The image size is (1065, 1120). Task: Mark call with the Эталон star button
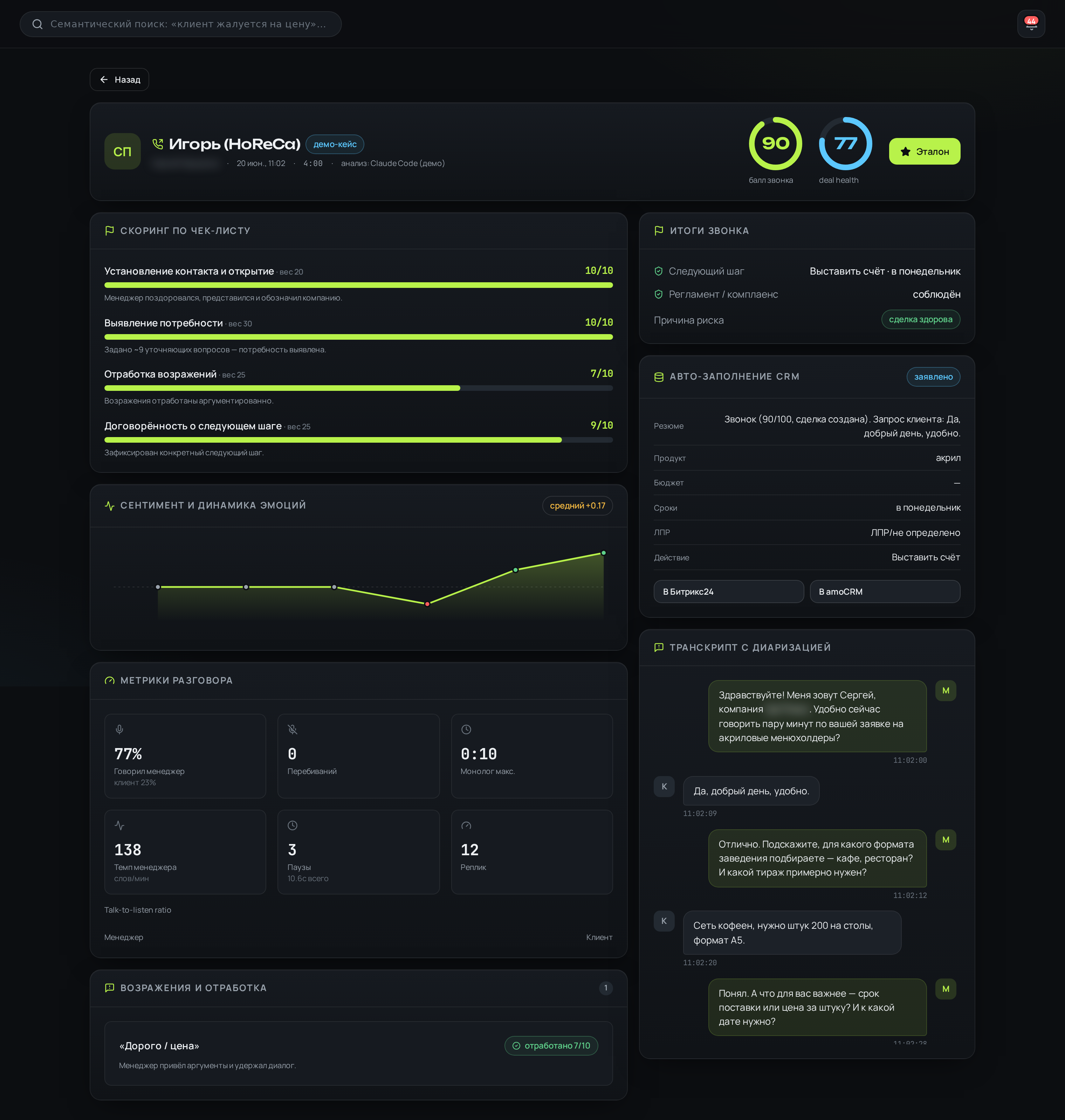click(924, 152)
